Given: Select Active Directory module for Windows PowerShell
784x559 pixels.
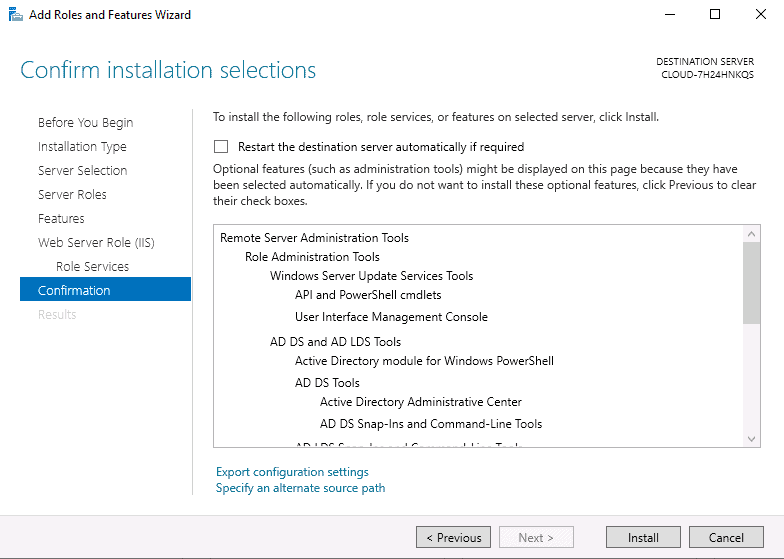Looking at the screenshot, I should (x=424, y=360).
